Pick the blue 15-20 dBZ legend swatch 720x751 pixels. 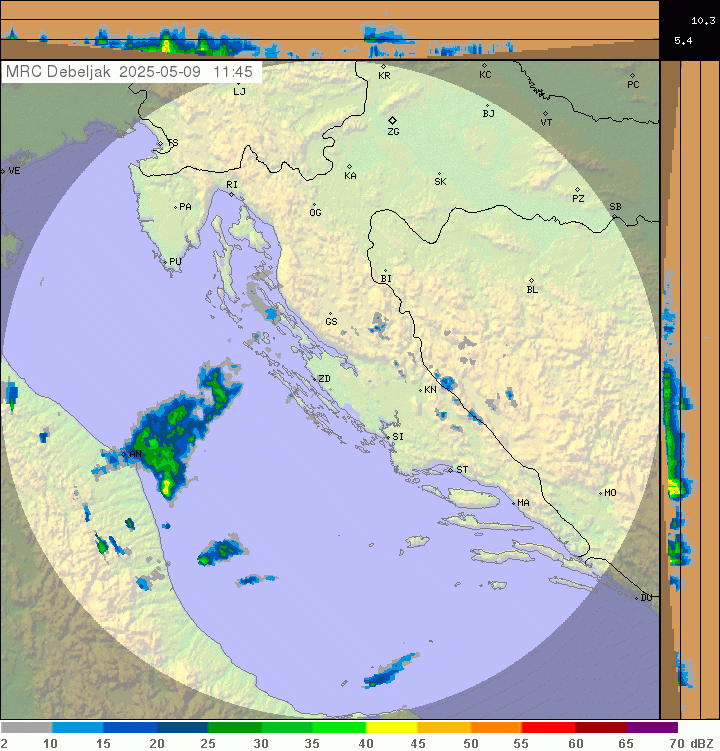[x=130, y=728]
